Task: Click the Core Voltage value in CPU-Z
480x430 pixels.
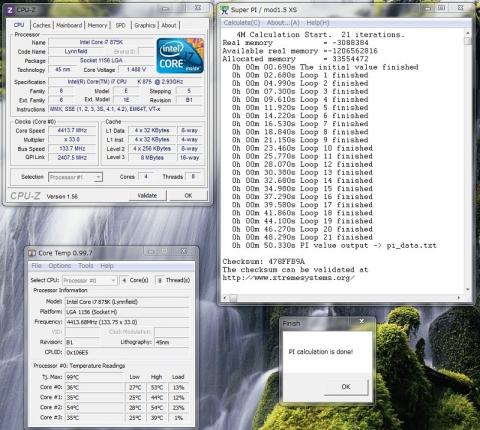Action: click(x=136, y=70)
